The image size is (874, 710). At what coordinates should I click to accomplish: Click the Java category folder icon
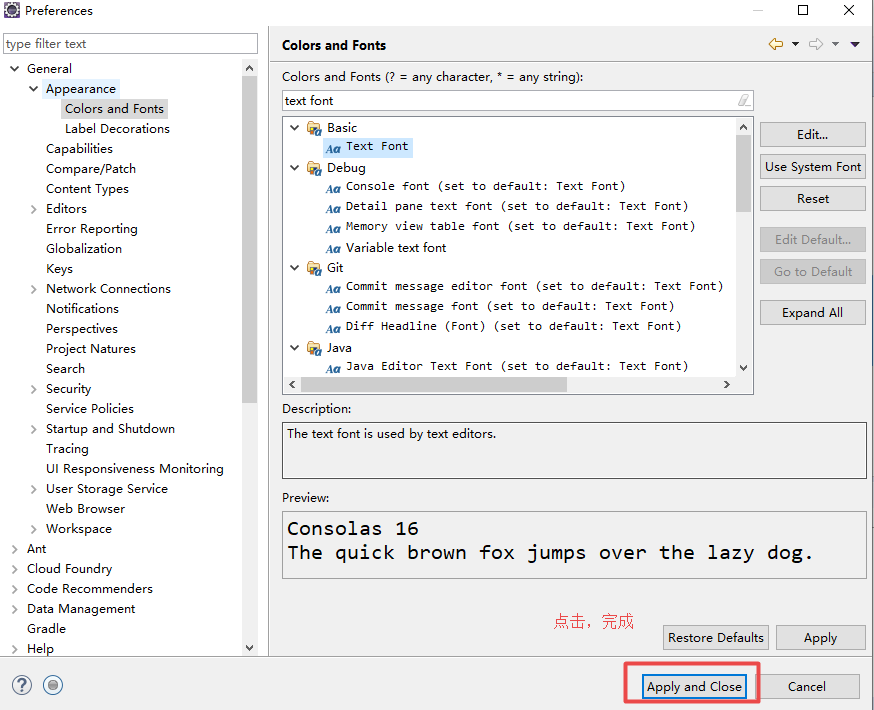(314, 348)
